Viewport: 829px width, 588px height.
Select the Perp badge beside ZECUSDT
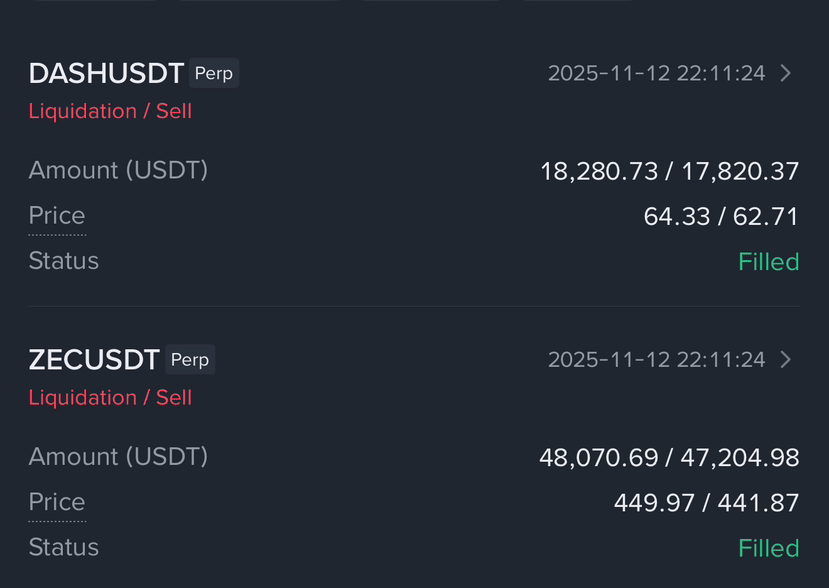pos(190,360)
